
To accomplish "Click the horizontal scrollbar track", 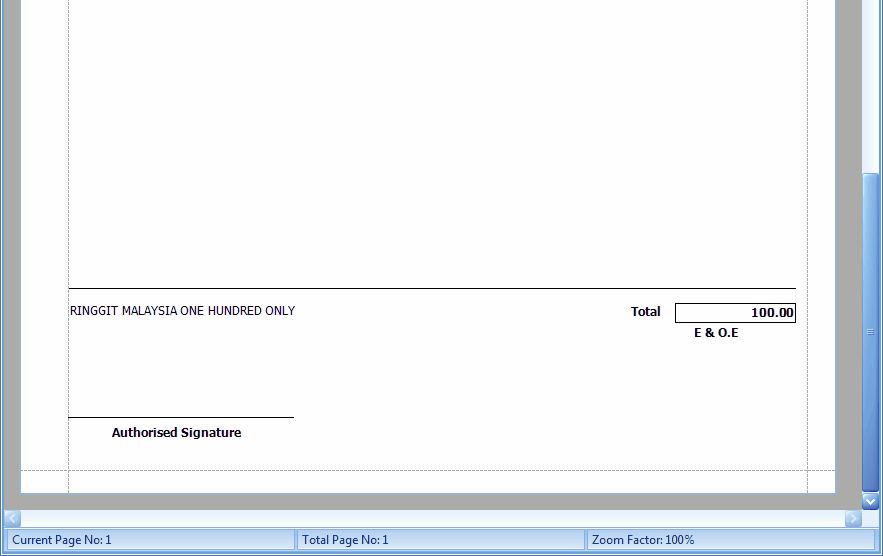I will [x=432, y=518].
